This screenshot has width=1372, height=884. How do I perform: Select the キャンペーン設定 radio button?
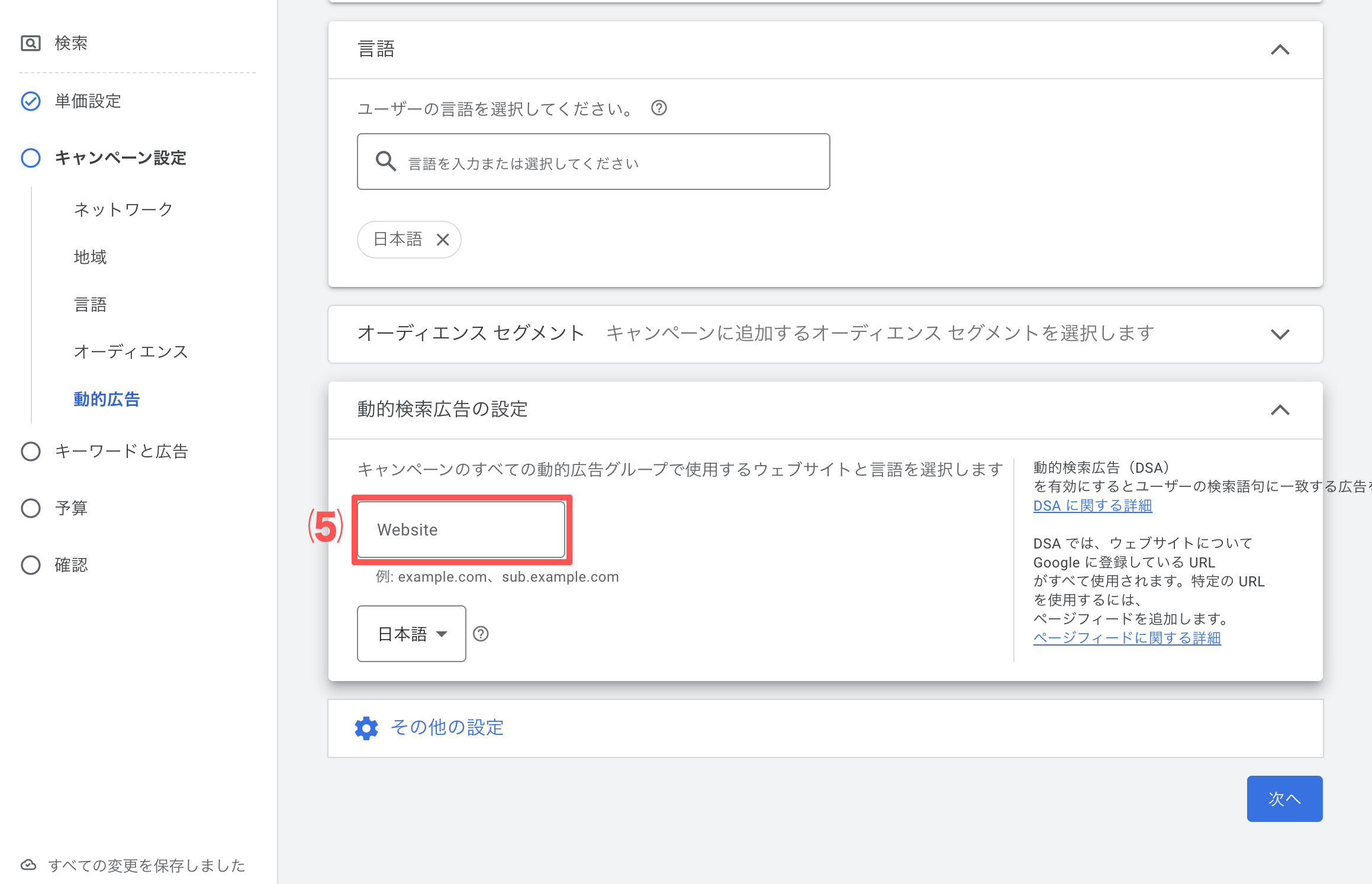(30, 158)
